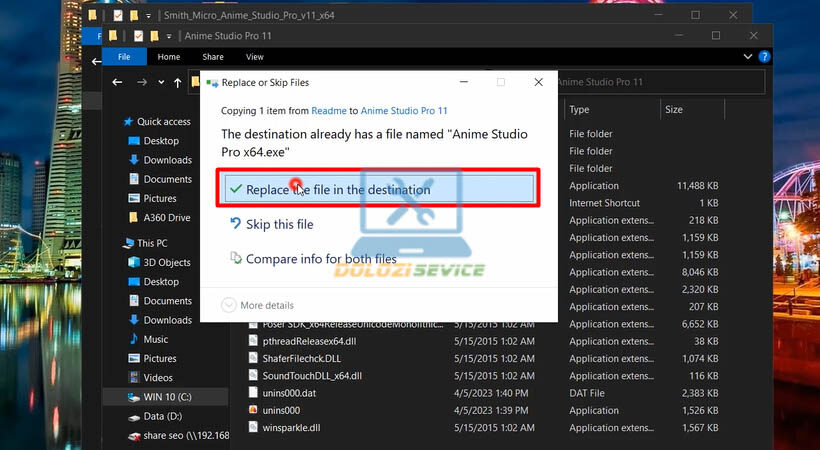Sort files by the Size column header
This screenshot has height=450, width=820.
click(x=674, y=109)
